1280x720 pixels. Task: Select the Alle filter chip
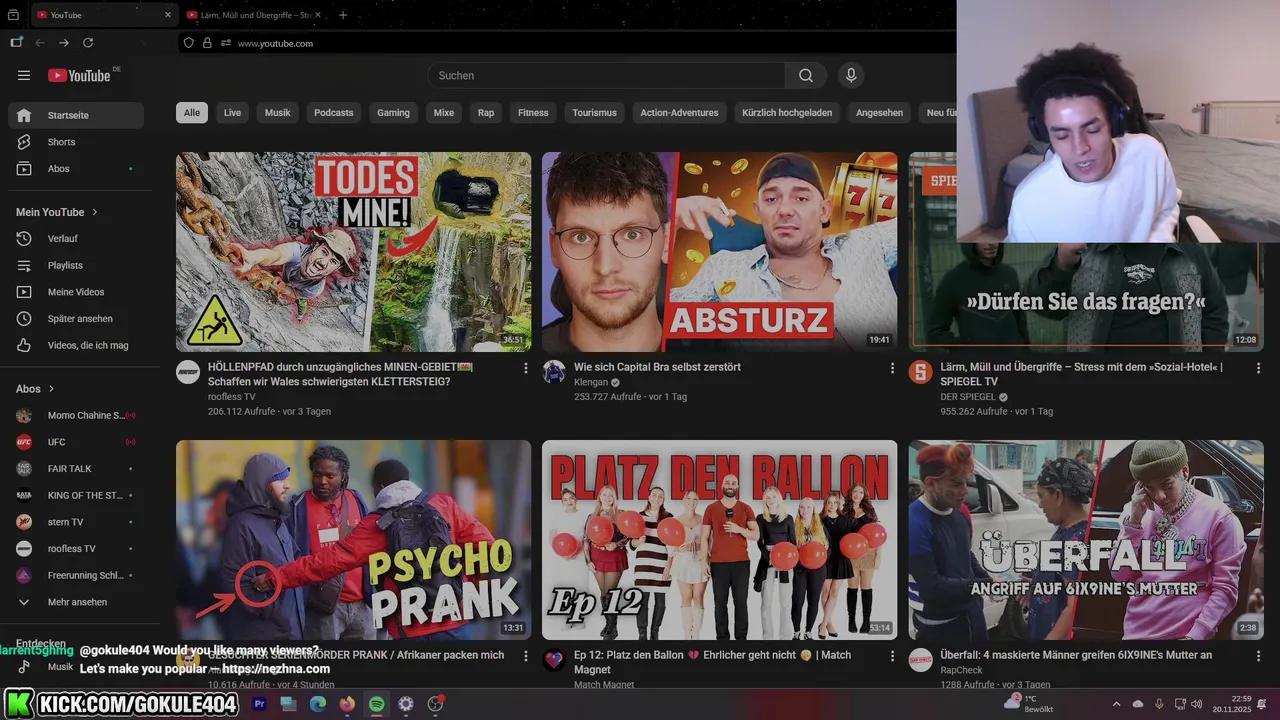192,113
